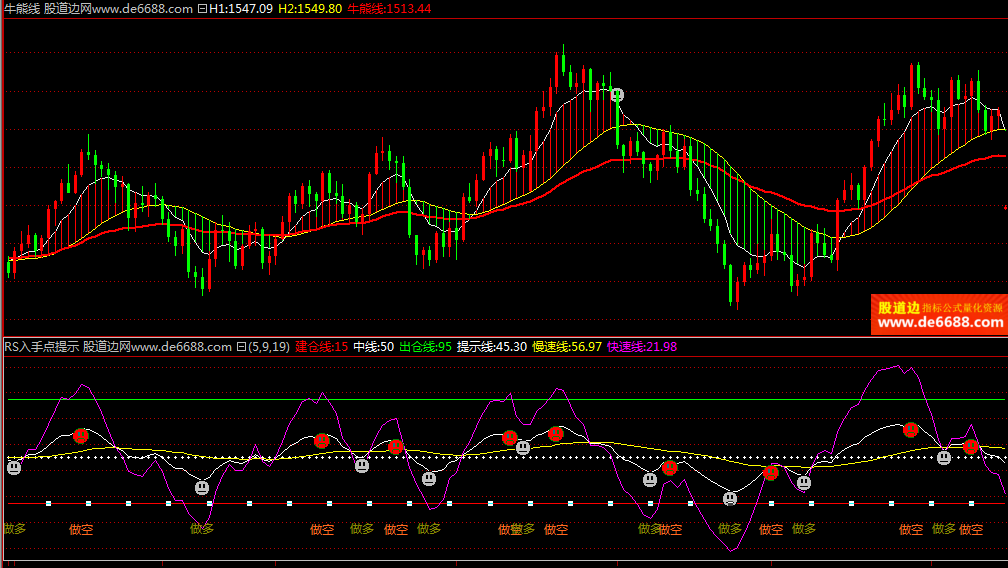Click the rightmost 做空 signal label

tap(971, 529)
